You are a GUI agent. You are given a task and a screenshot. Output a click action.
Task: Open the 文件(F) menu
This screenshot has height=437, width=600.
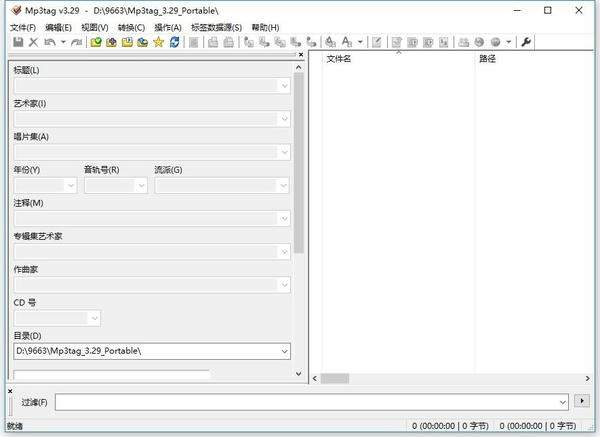pos(23,28)
